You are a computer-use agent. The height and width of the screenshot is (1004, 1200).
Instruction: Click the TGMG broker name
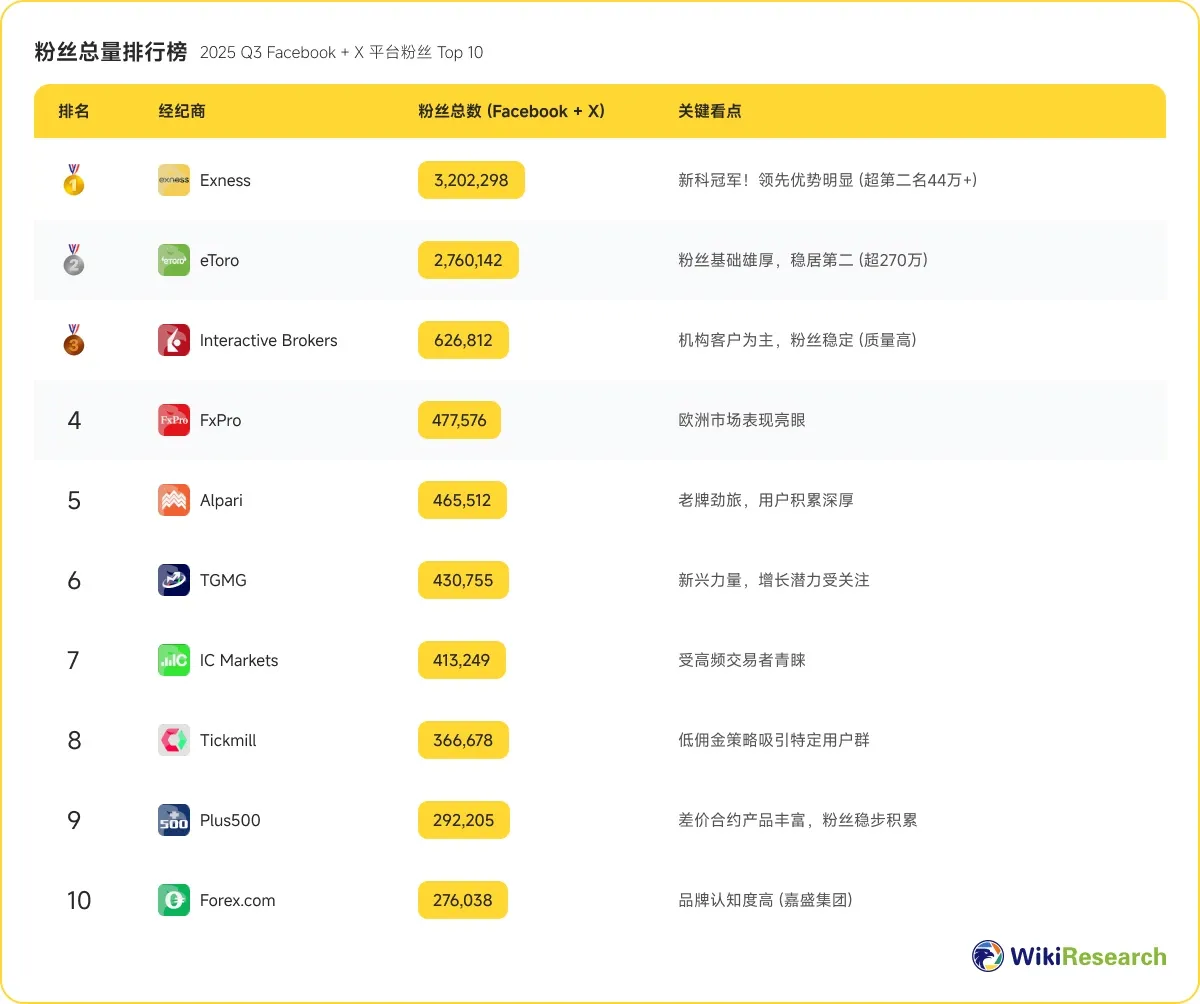(x=223, y=580)
